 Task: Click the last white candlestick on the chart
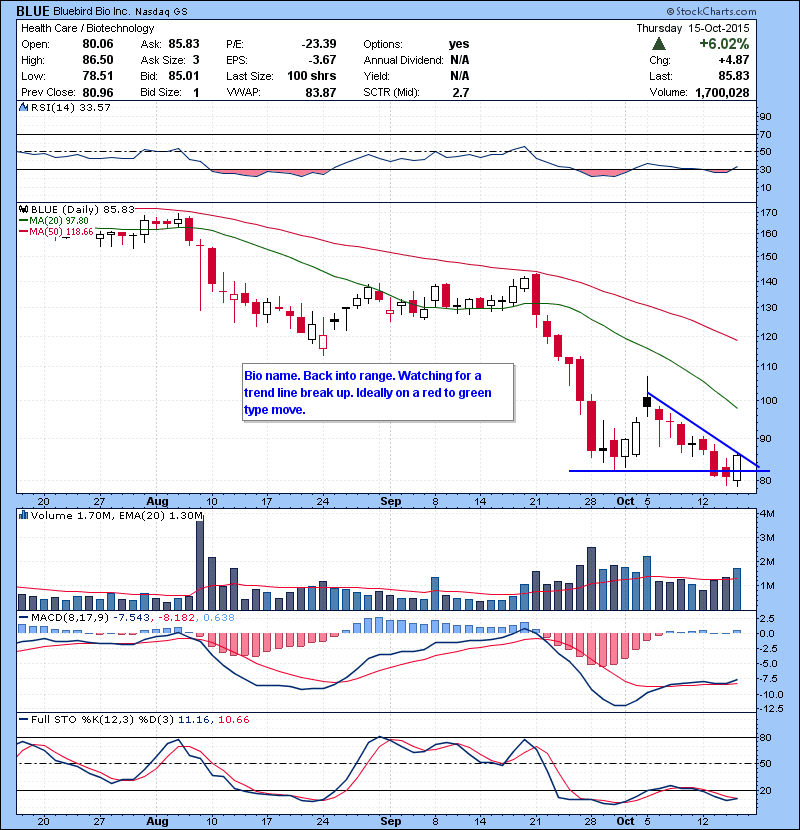tap(737, 468)
